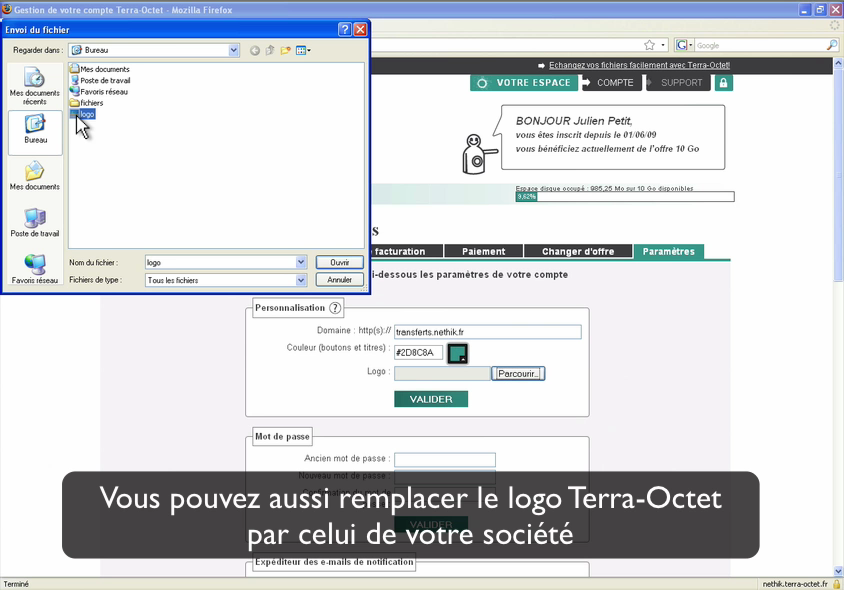844x590 pixels.
Task: Select Poste de travail in the file list
Action: (101, 80)
